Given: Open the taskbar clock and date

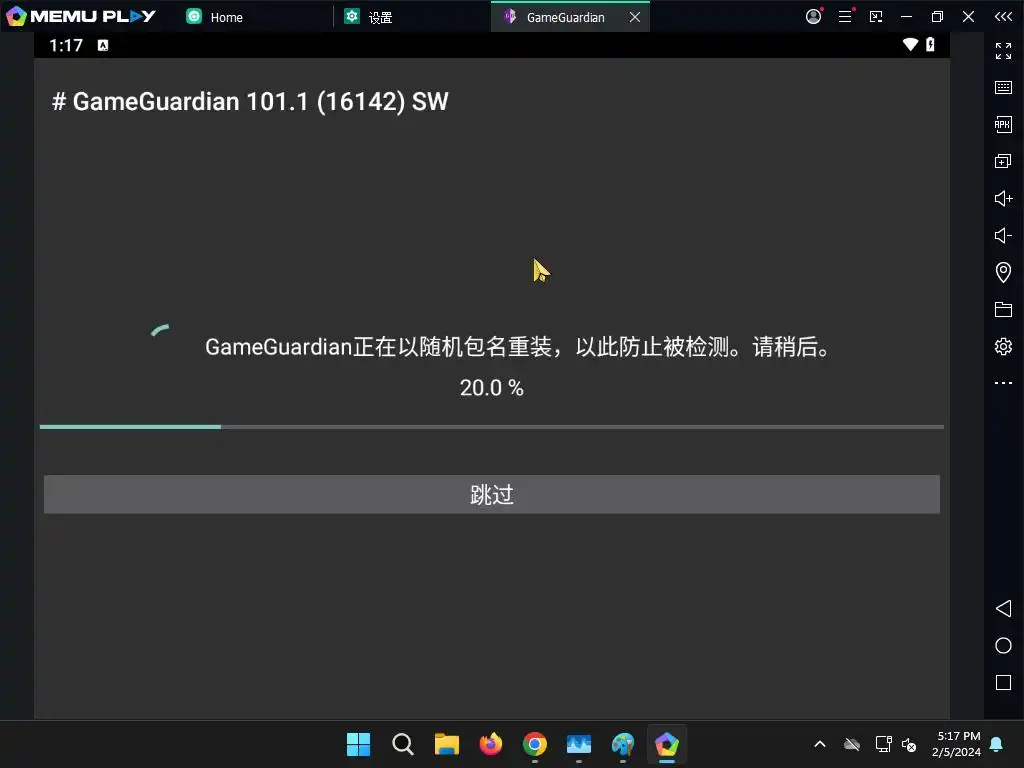Looking at the screenshot, I should pos(959,744).
